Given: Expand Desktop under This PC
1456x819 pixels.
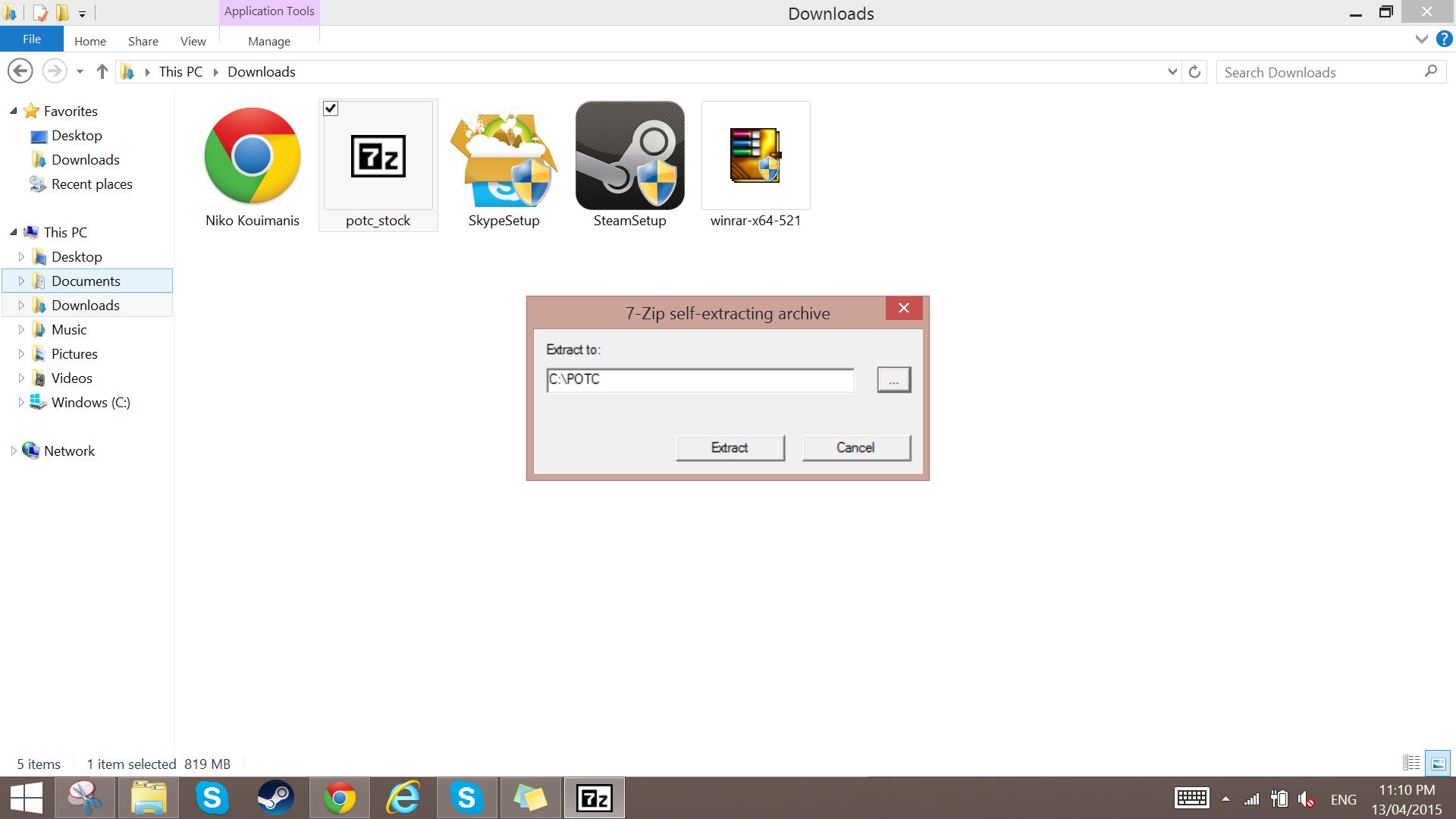Looking at the screenshot, I should coord(21,256).
